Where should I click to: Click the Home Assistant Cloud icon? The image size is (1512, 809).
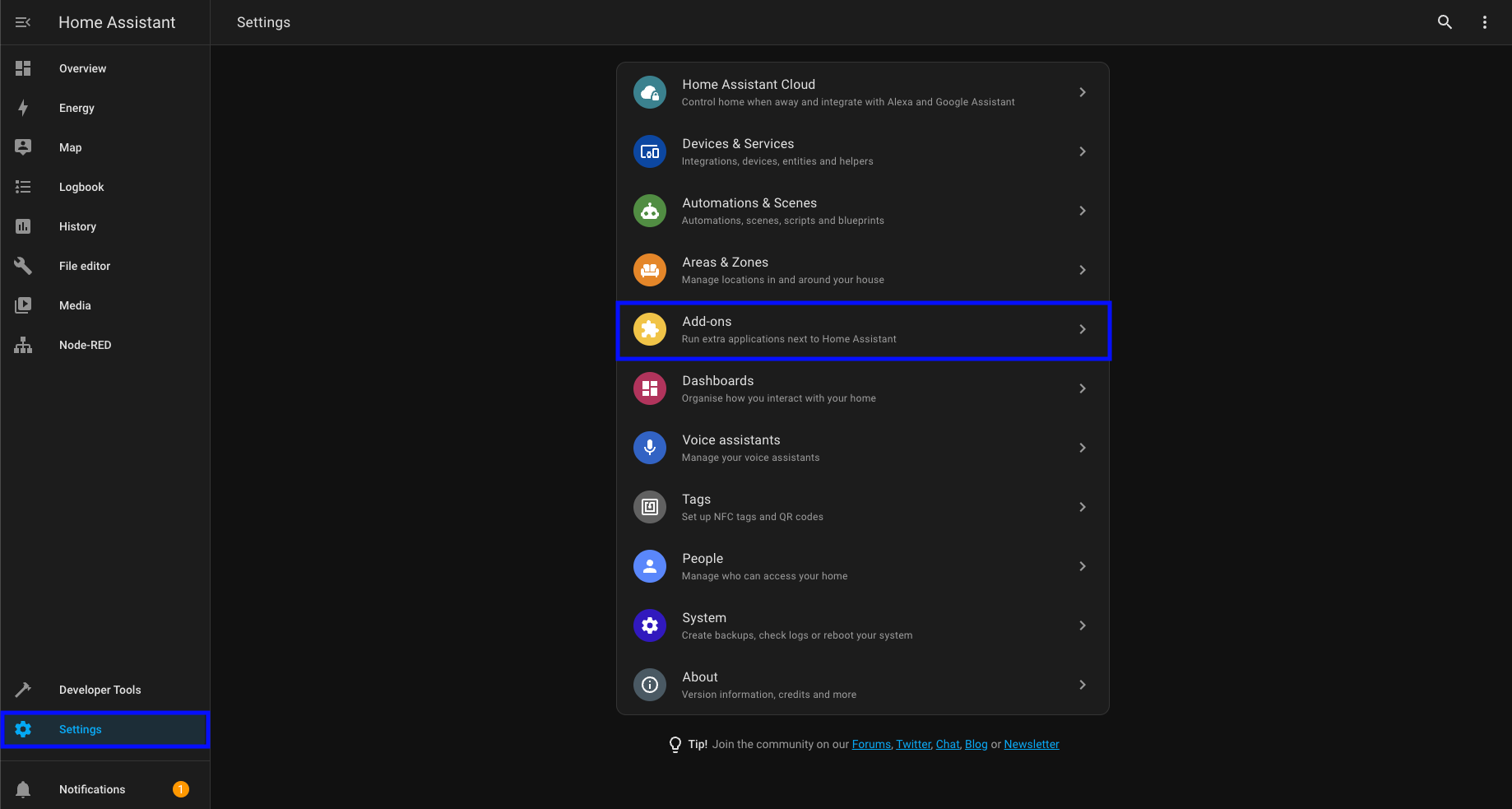coord(650,92)
